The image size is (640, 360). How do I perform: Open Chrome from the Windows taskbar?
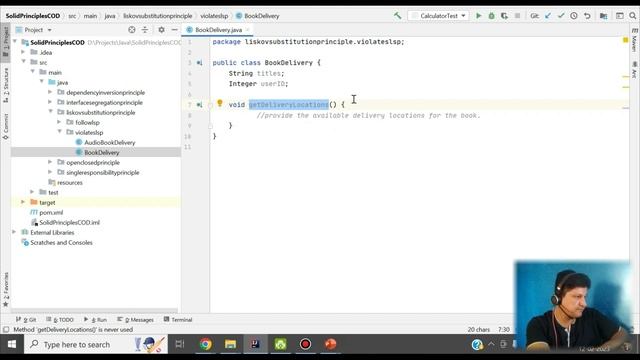click(x=206, y=344)
